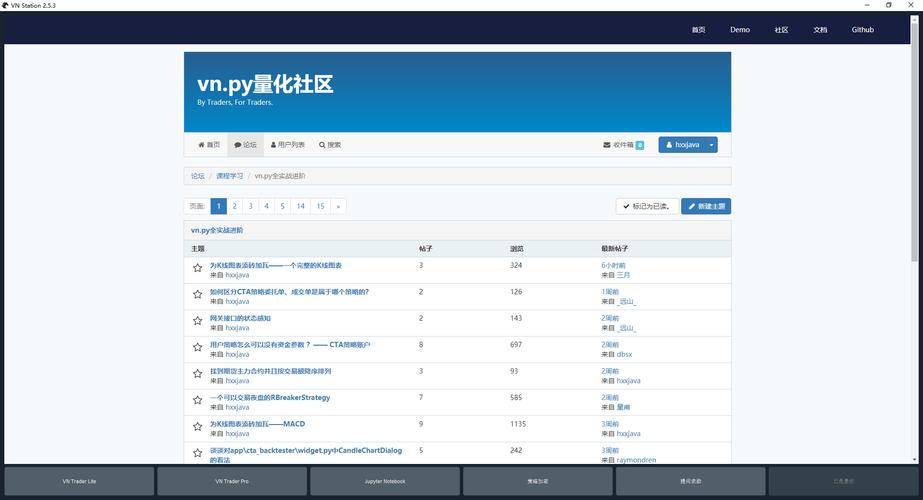Open topic 找到期货主力合约
The width and height of the screenshot is (923, 500).
(270, 372)
